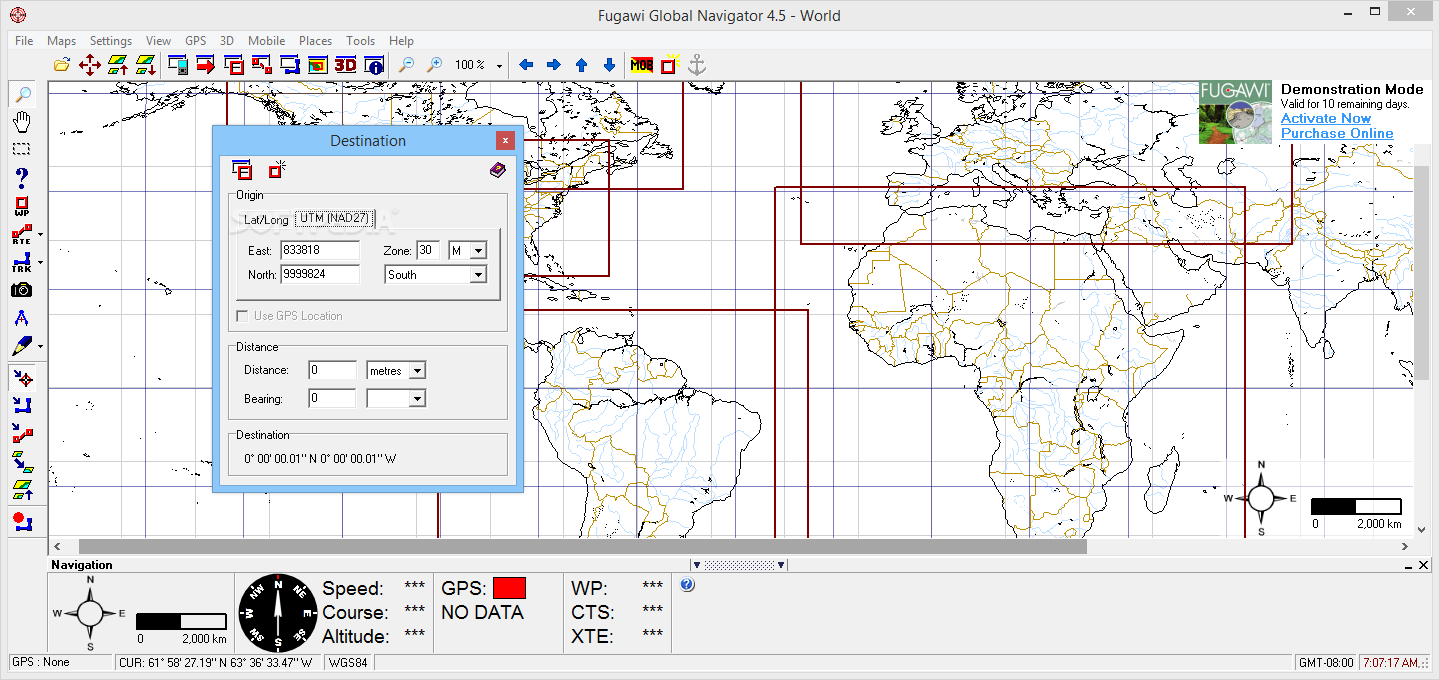This screenshot has height=680, width=1440.
Task: Click the Distance value field
Action: [332, 370]
